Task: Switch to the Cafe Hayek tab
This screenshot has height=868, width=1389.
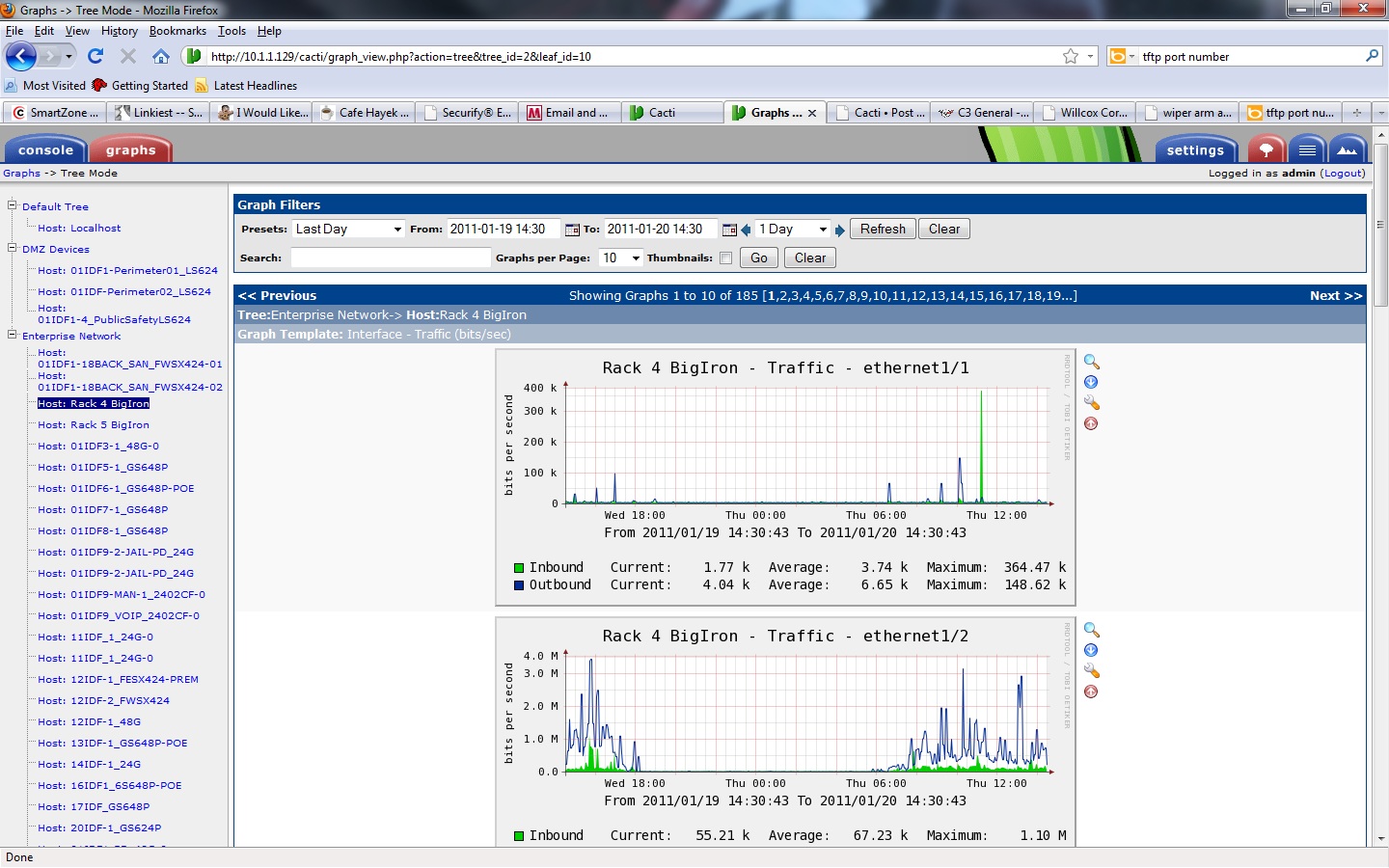Action: [x=365, y=113]
